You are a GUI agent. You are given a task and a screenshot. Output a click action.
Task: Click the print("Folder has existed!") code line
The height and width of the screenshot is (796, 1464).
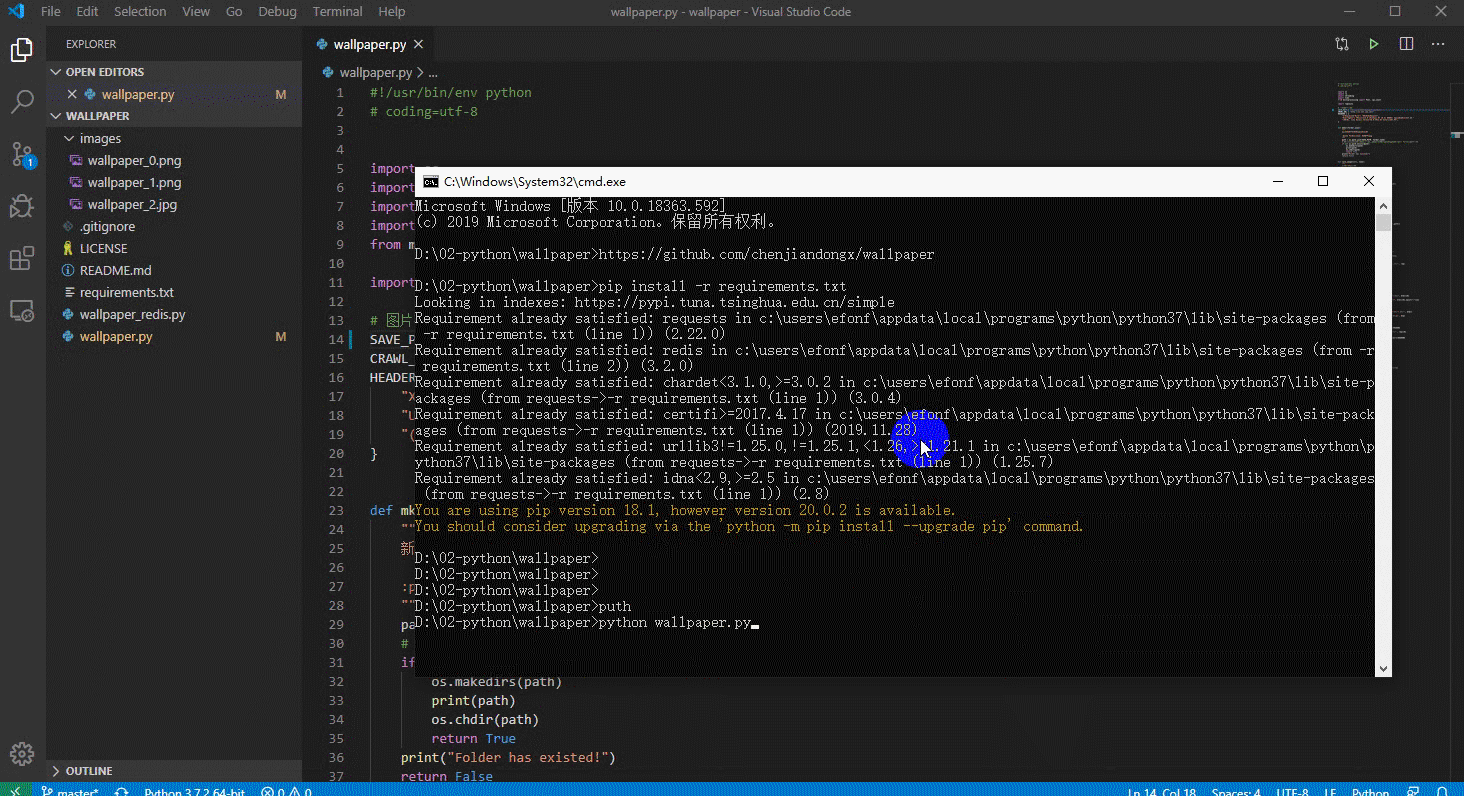pyautogui.click(x=508, y=757)
